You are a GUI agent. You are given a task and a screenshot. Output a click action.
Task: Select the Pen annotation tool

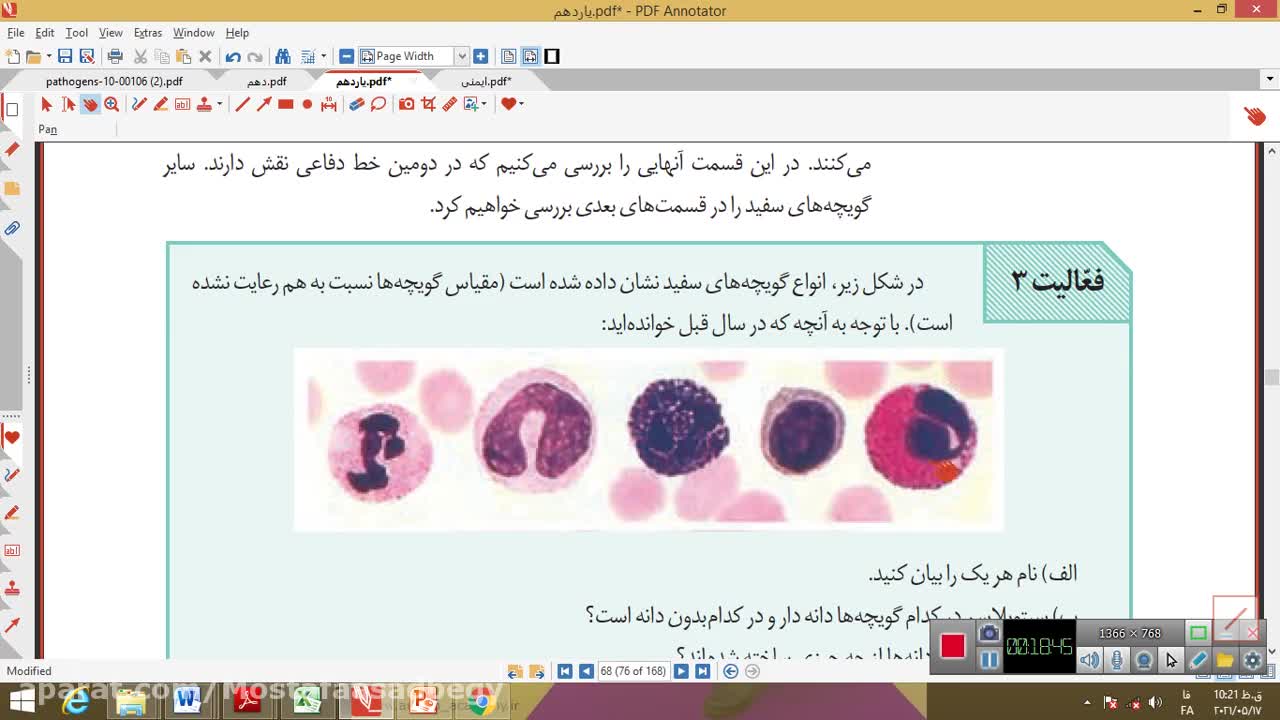coord(139,104)
